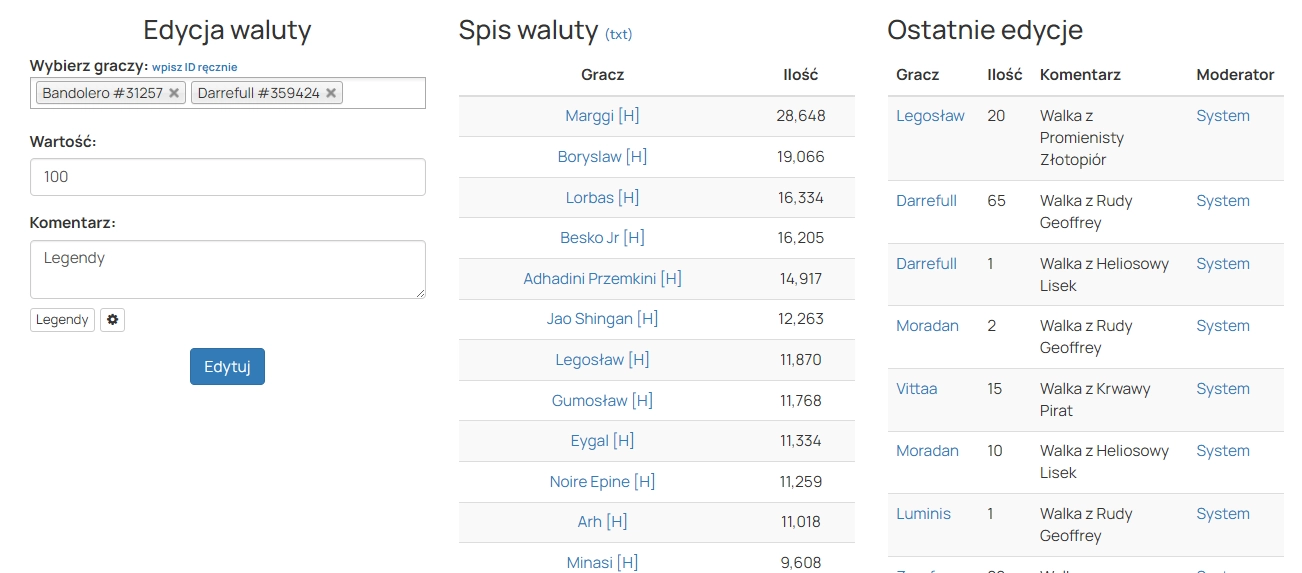Image resolution: width=1302 pixels, height=573 pixels.
Task: Select Adhadini Przemkini [H] in list
Action: [x=602, y=279]
